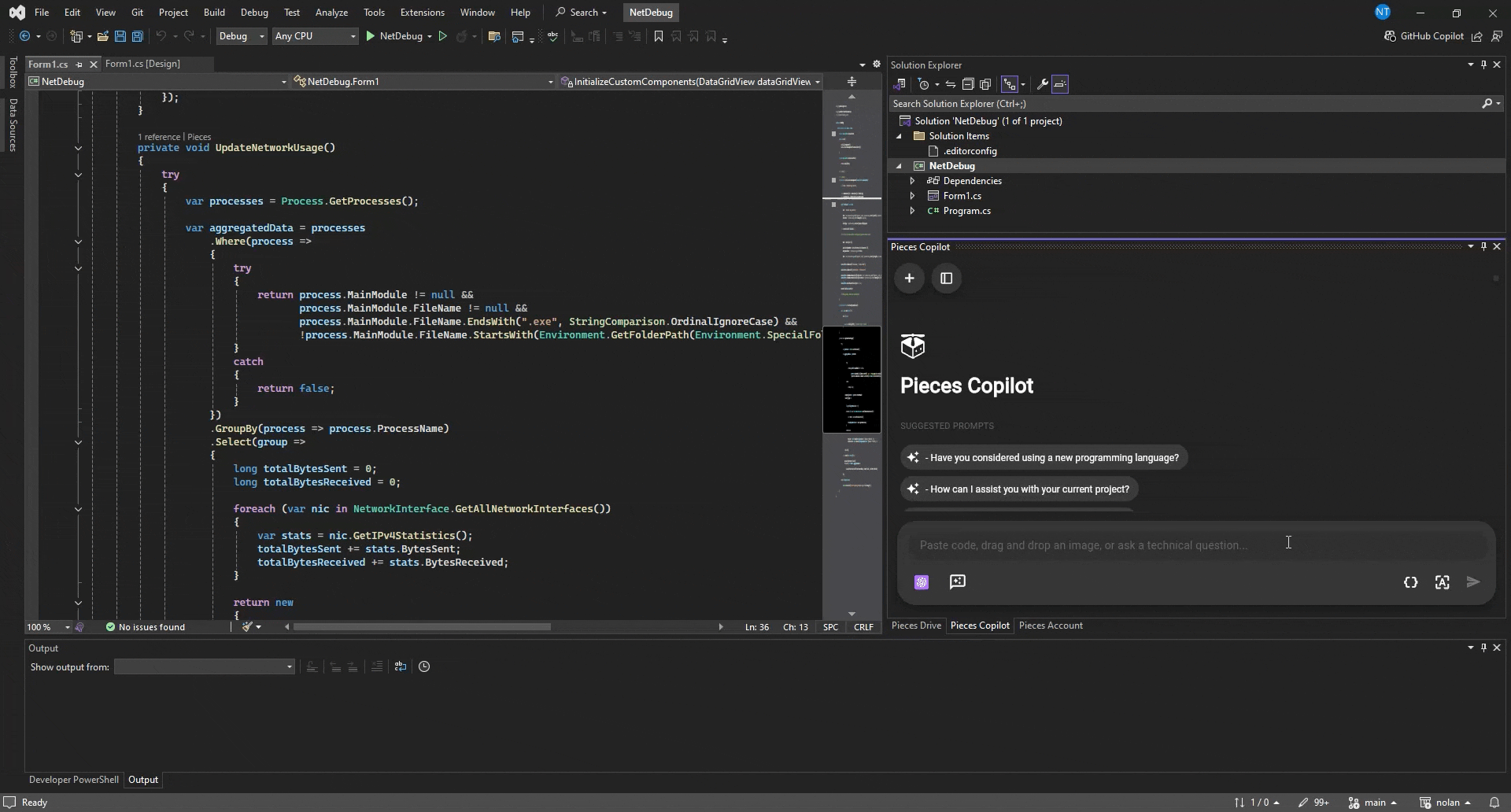This screenshot has height=812, width=1511.
Task: Click the Navigate Backward arrow icon
Action: [x=25, y=36]
